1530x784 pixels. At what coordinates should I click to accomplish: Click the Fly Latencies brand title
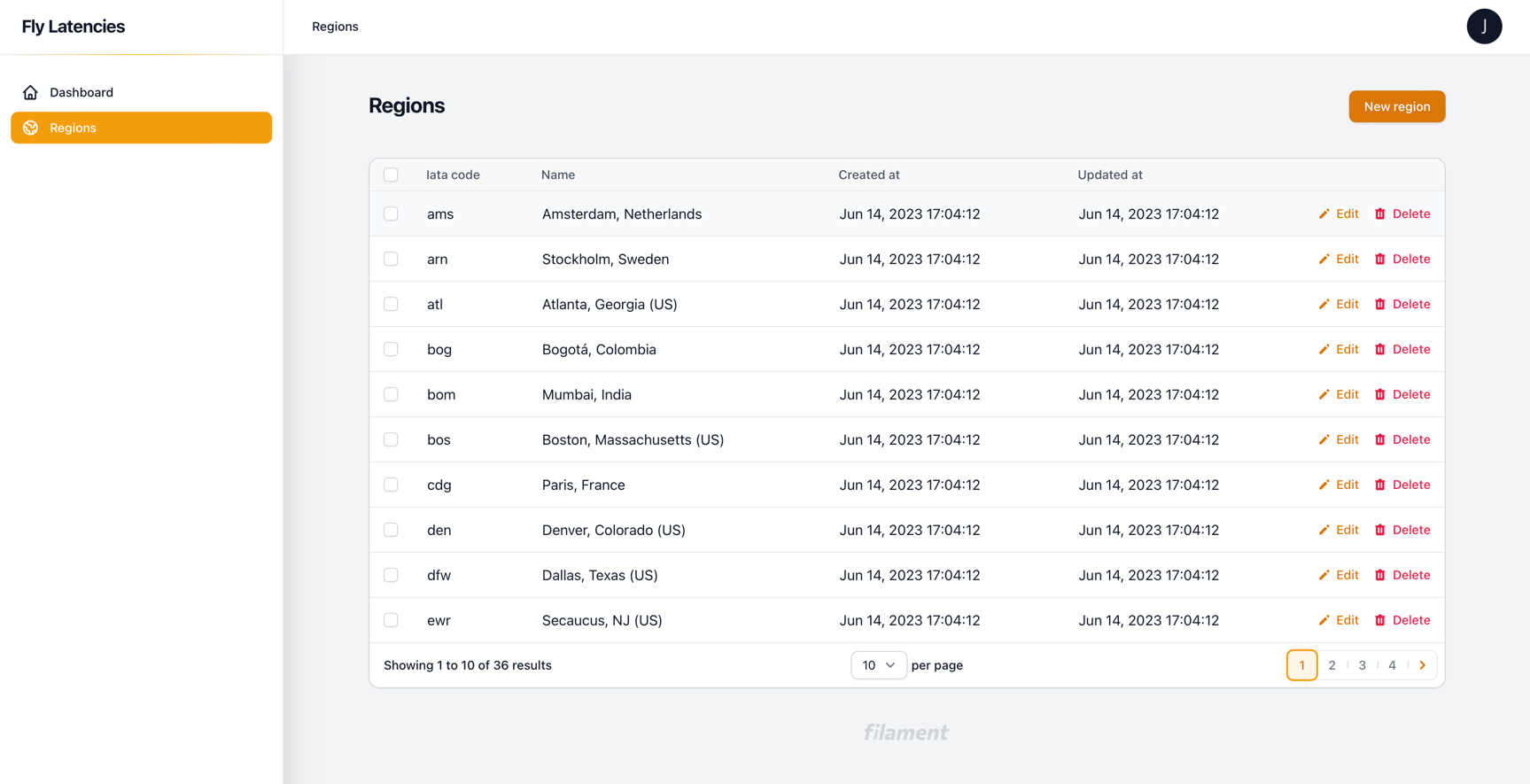pyautogui.click(x=74, y=27)
